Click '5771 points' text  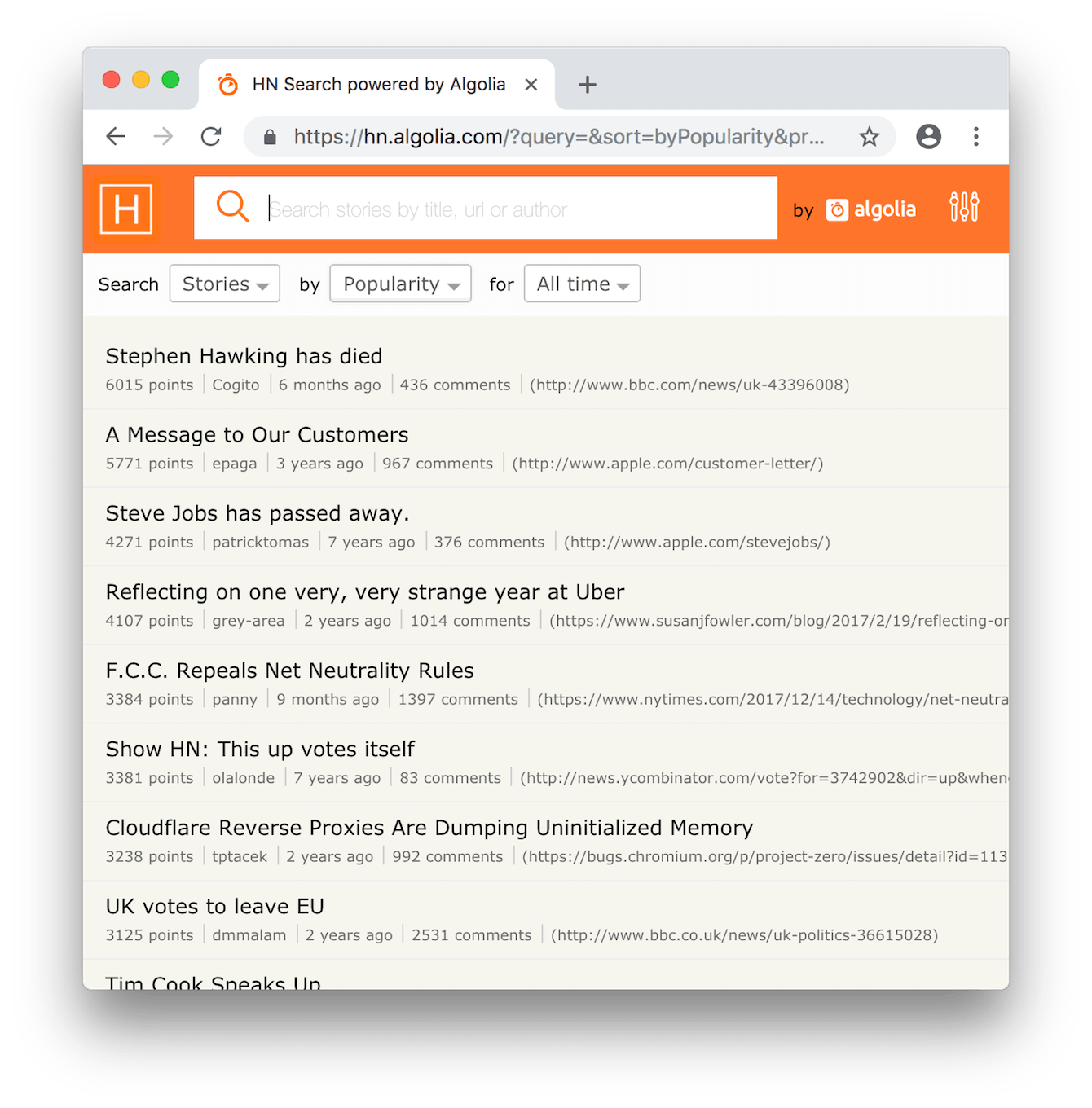149,464
